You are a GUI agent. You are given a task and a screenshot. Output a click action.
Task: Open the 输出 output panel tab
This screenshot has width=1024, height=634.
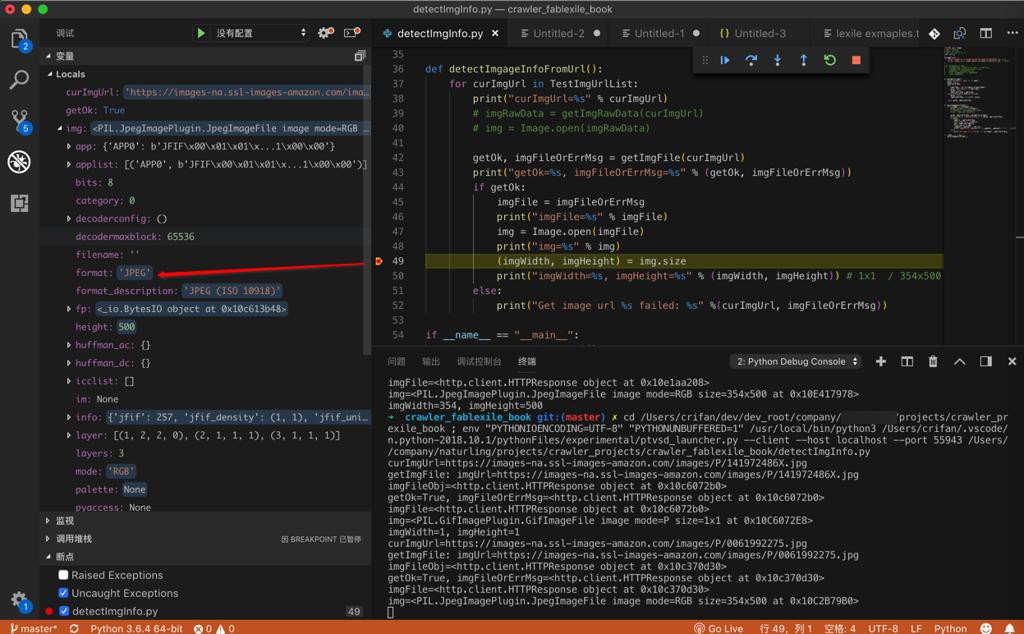[431, 361]
